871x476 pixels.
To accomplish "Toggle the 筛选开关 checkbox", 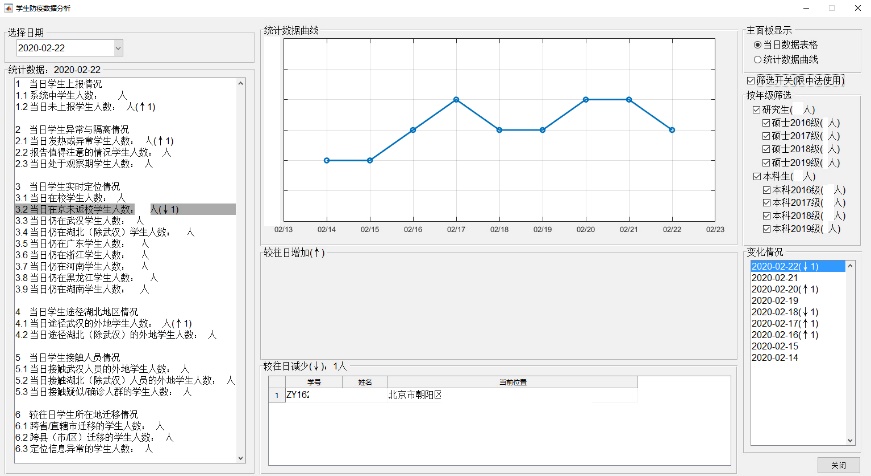I will [x=752, y=80].
